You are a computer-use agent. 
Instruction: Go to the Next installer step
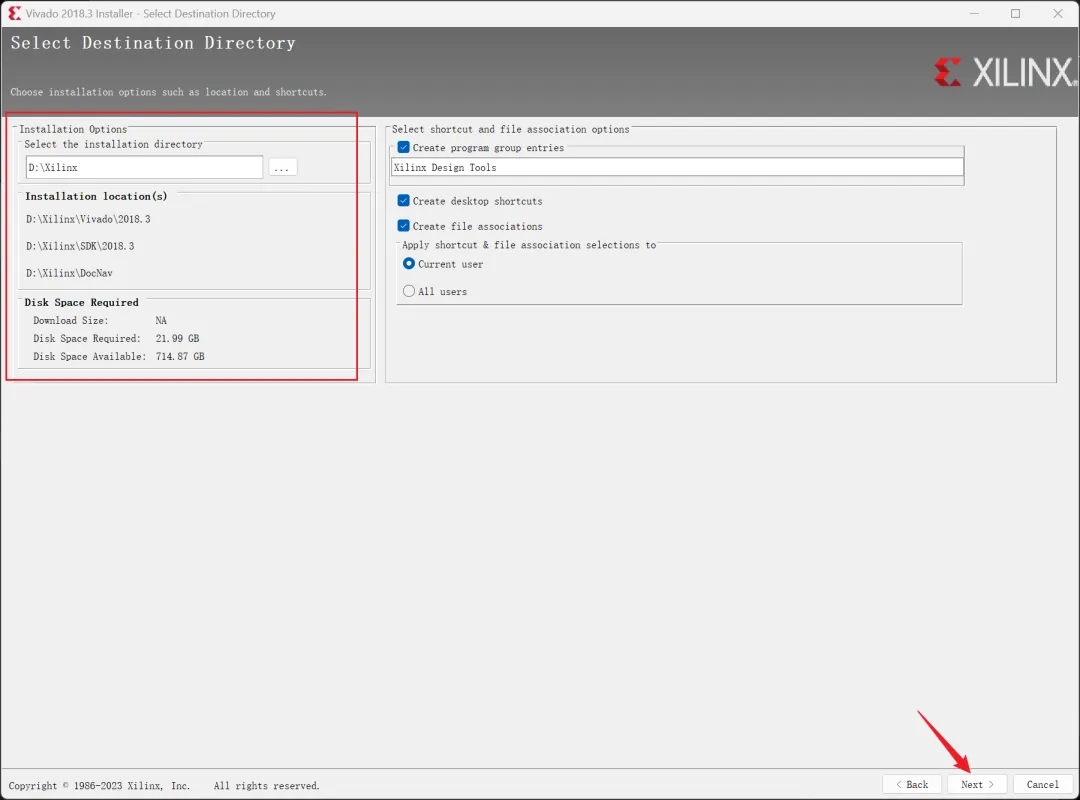977,784
